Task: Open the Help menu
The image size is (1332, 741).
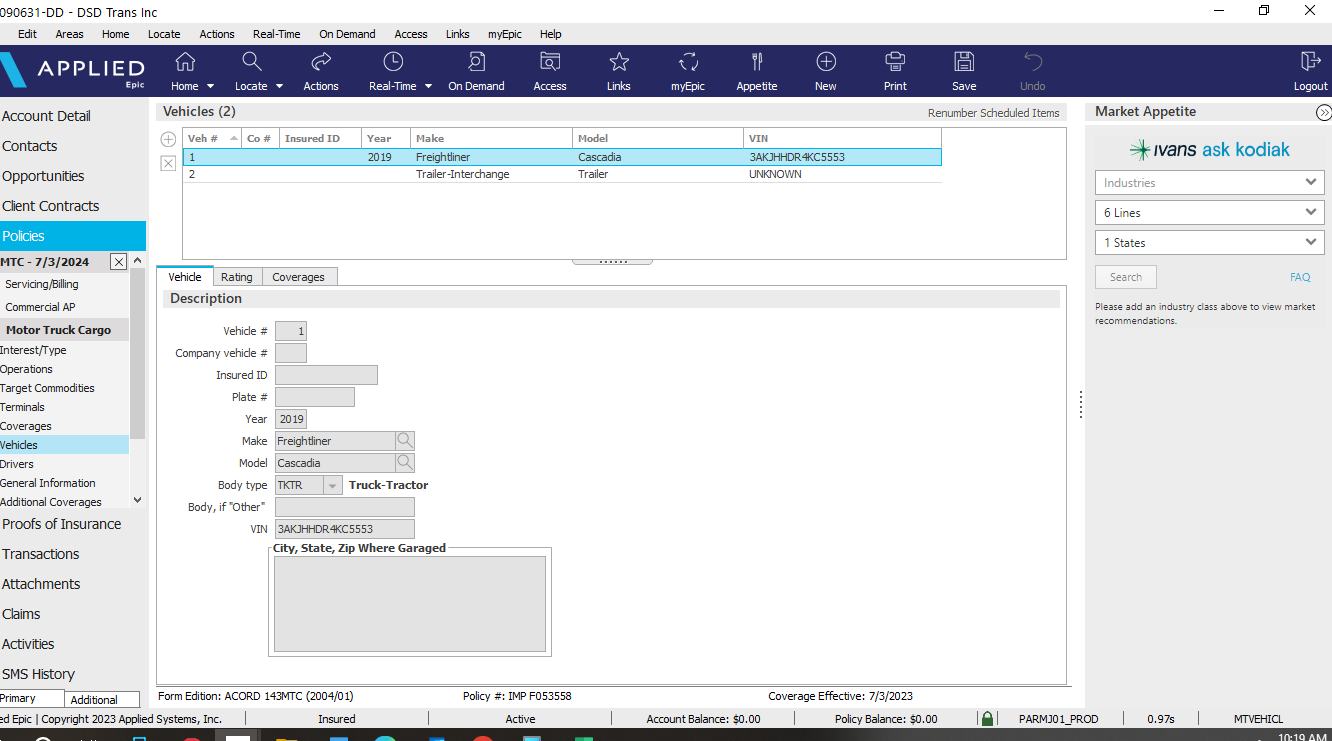Action: pos(551,34)
